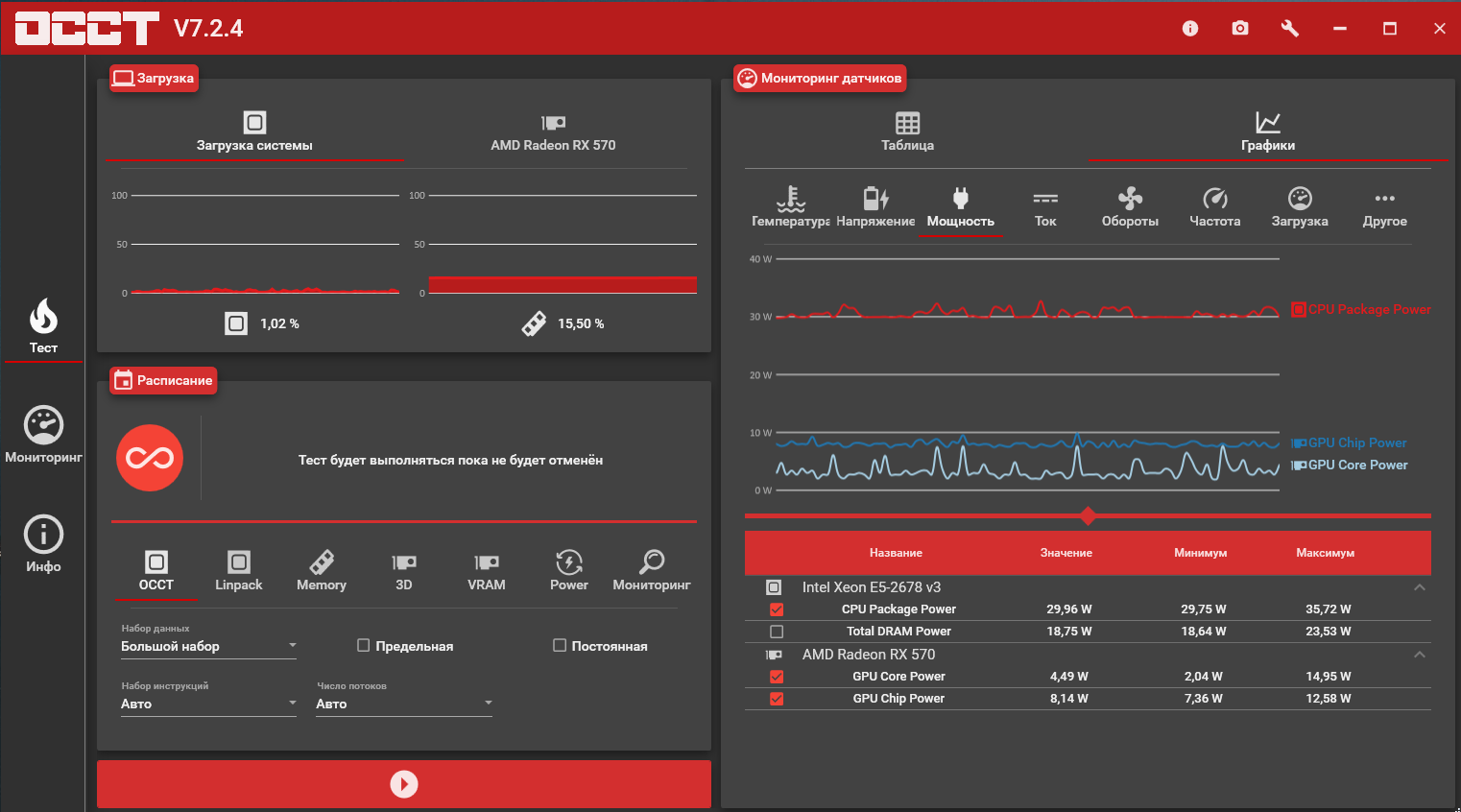The height and width of the screenshot is (812, 1461).
Task: Check the Total DRAM Power sensor
Action: coord(777,632)
